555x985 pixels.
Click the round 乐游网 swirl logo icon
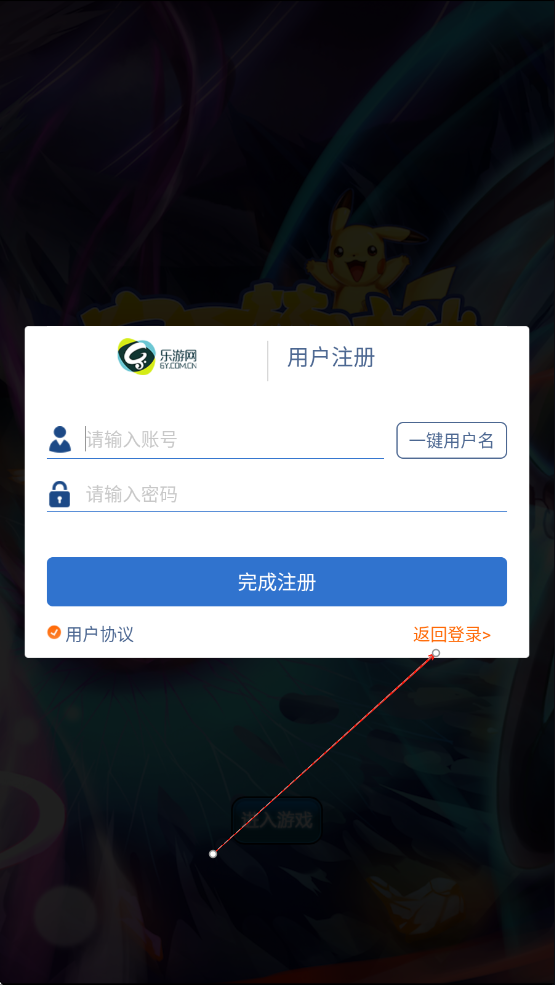tap(136, 356)
